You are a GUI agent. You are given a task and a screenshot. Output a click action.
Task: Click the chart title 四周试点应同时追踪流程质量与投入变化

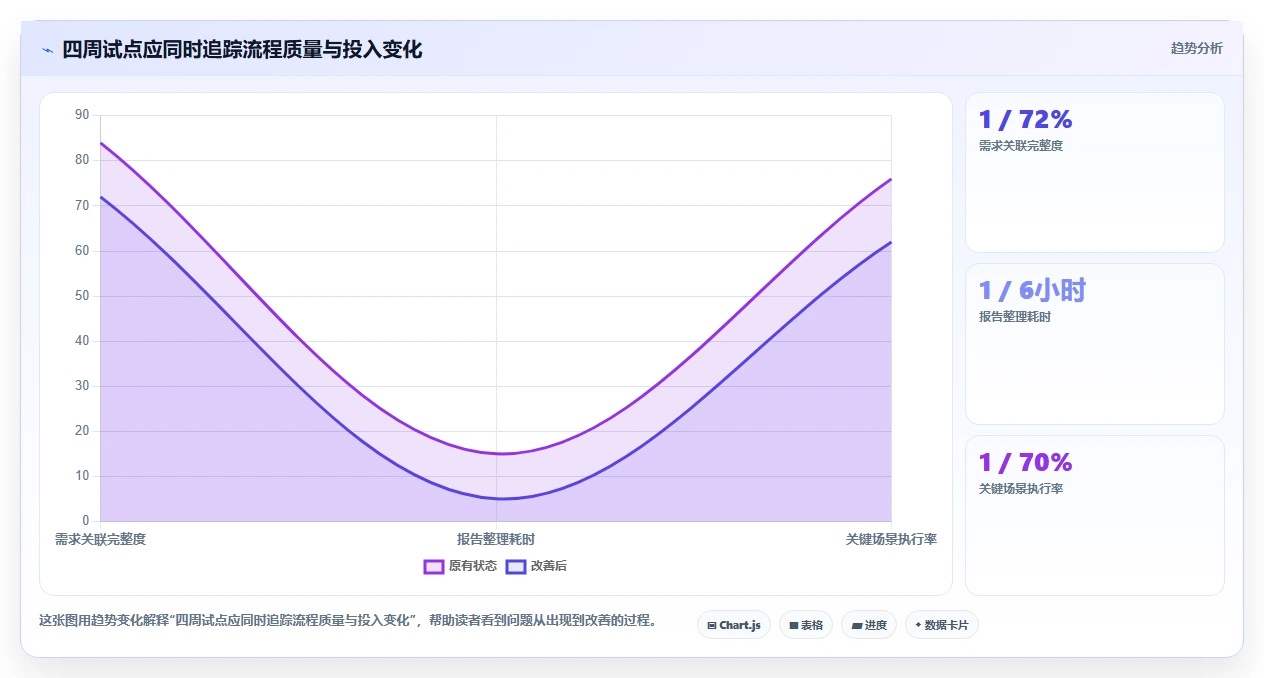242,49
